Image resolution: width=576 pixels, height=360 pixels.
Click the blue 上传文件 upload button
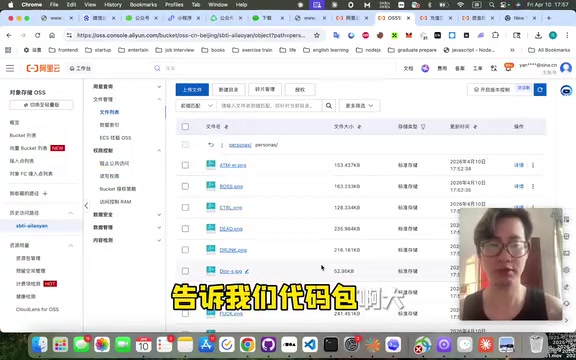pos(192,90)
